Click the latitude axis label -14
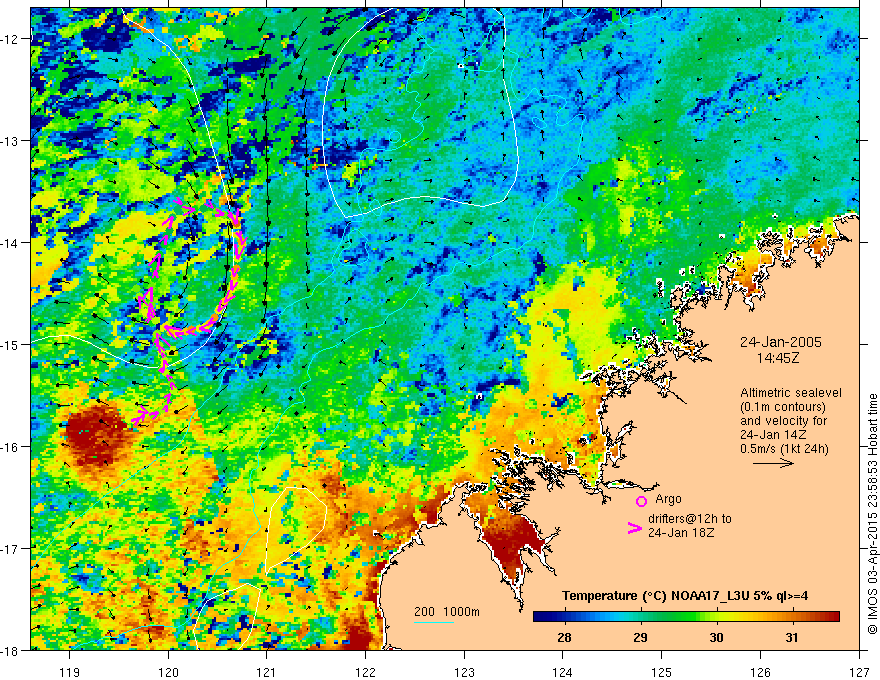The image size is (880, 680). (10, 243)
